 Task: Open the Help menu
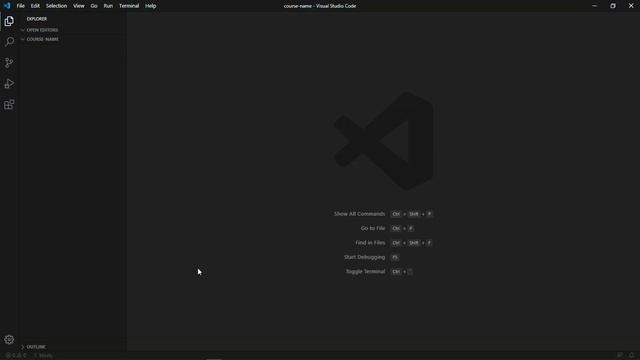coord(151,6)
